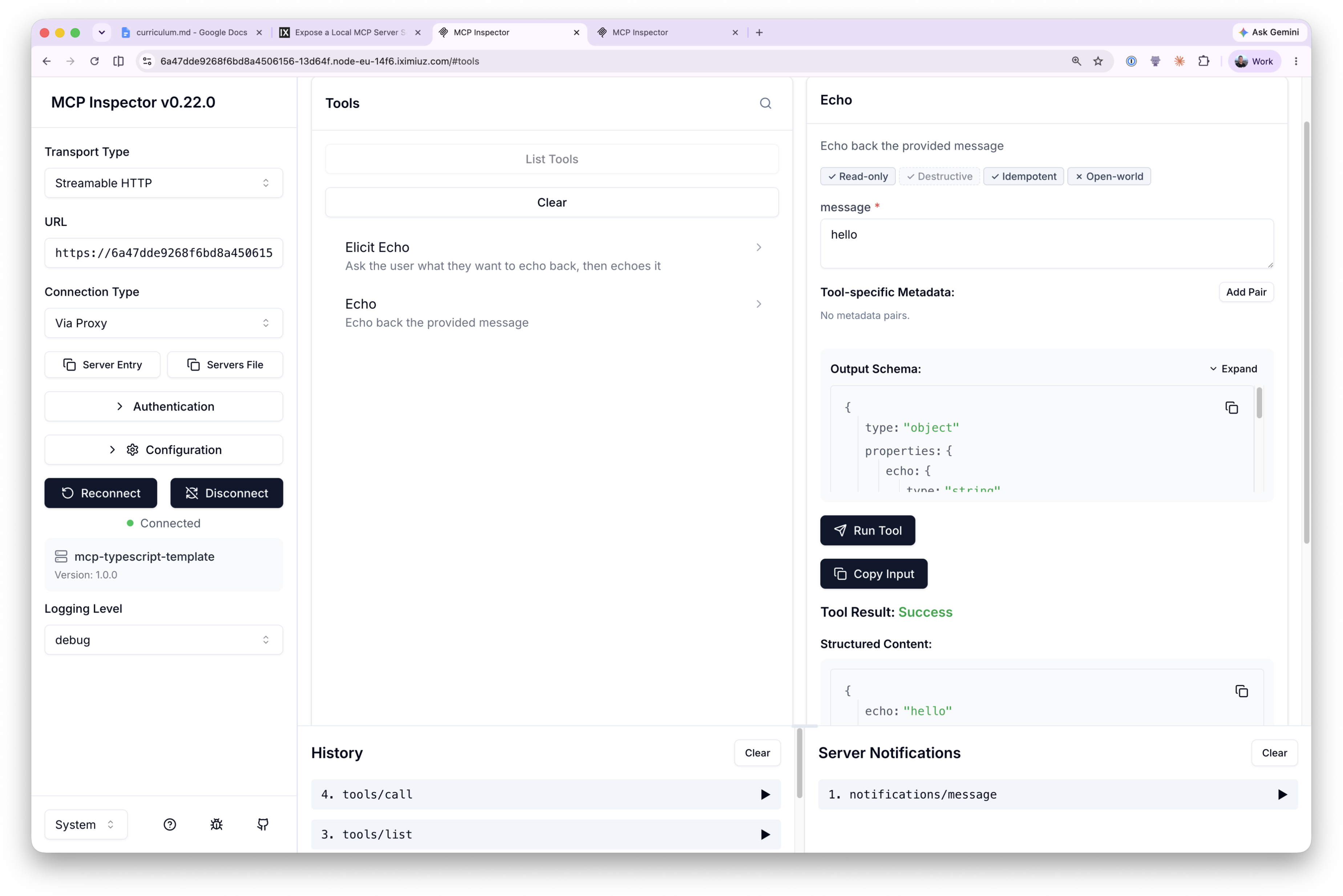Click the orange starburst extension icon
1343x896 pixels.
click(1179, 61)
